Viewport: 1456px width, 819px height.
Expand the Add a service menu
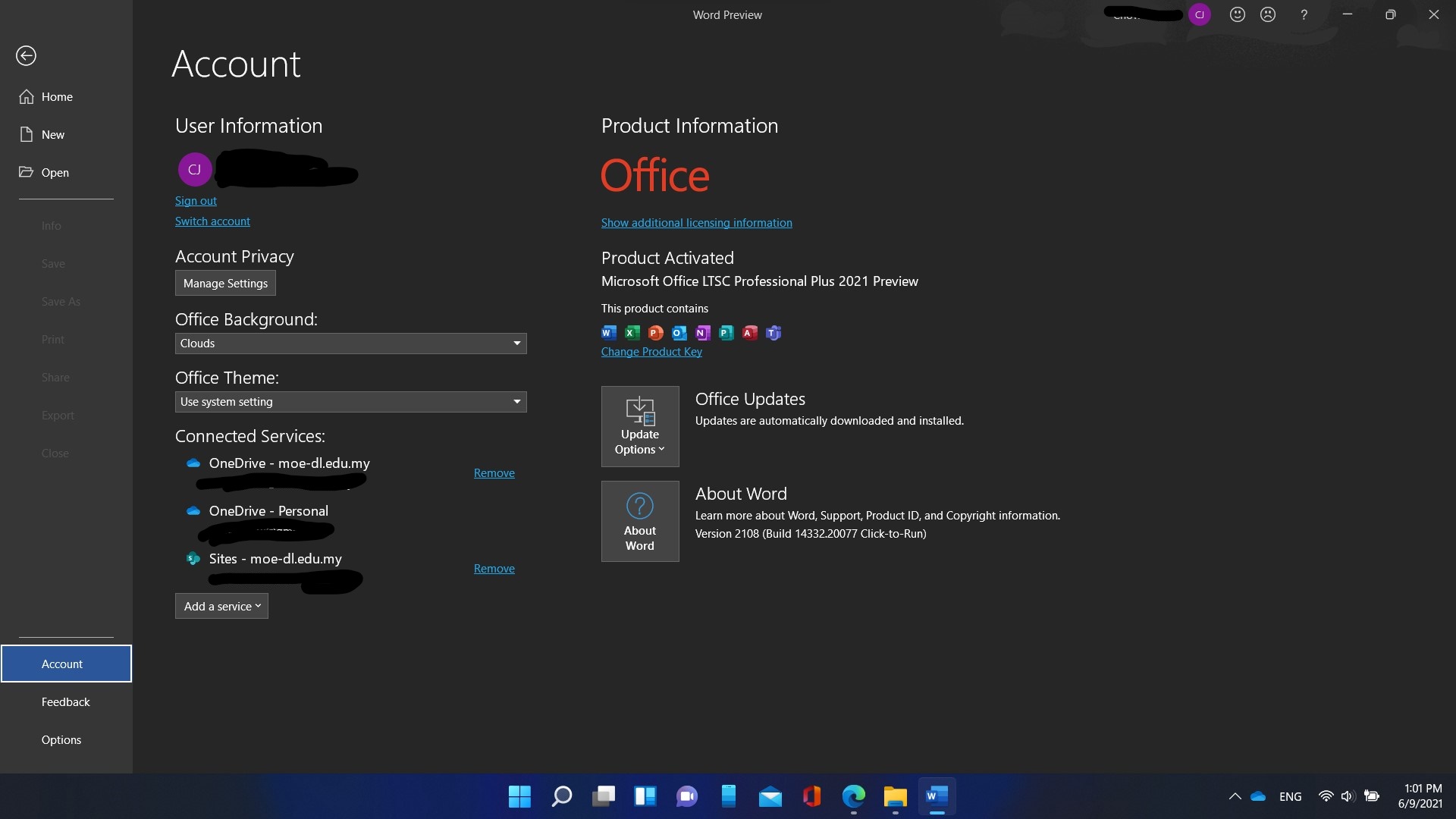tap(221, 606)
